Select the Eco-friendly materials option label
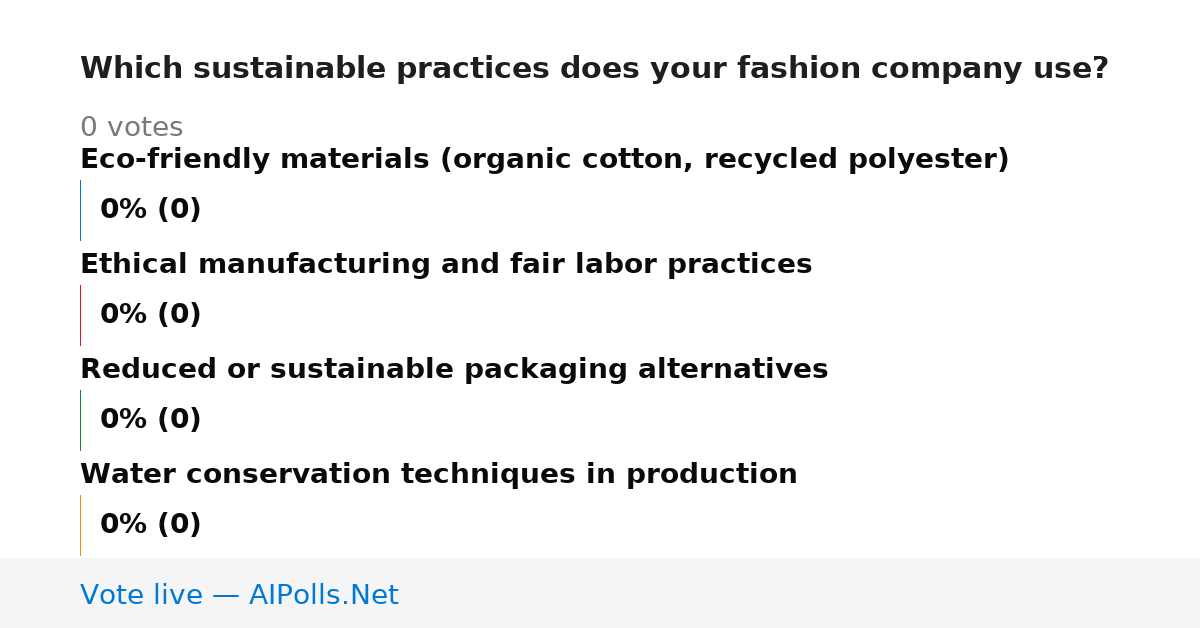 point(544,160)
